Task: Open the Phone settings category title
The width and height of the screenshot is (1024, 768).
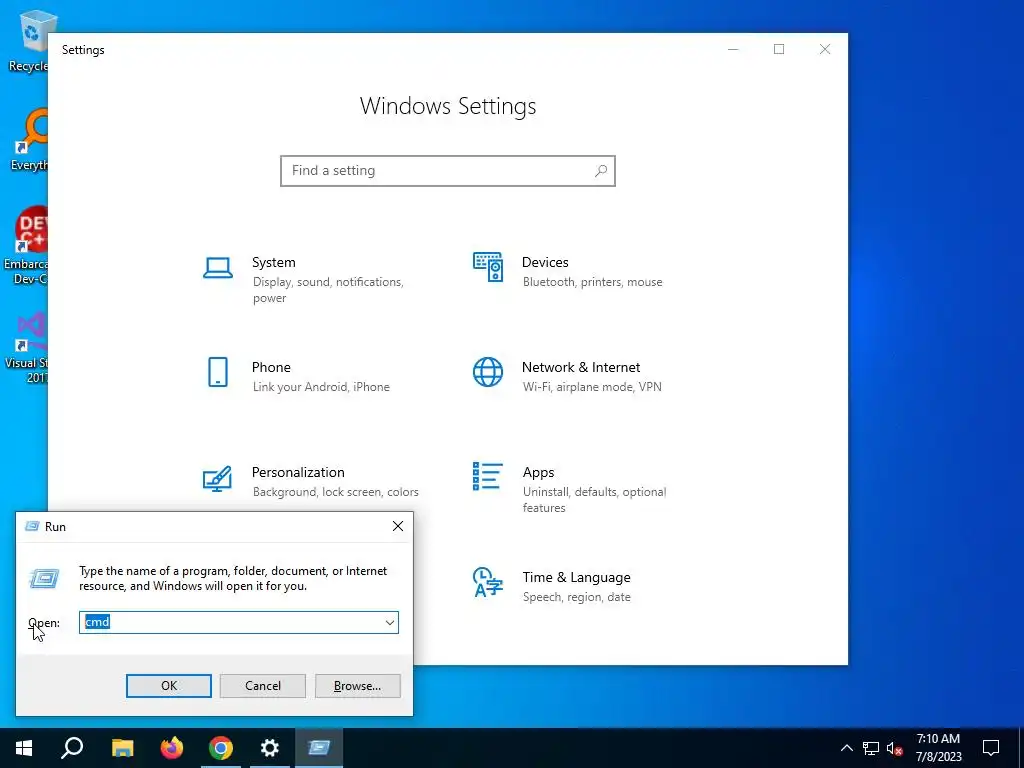Action: click(271, 367)
